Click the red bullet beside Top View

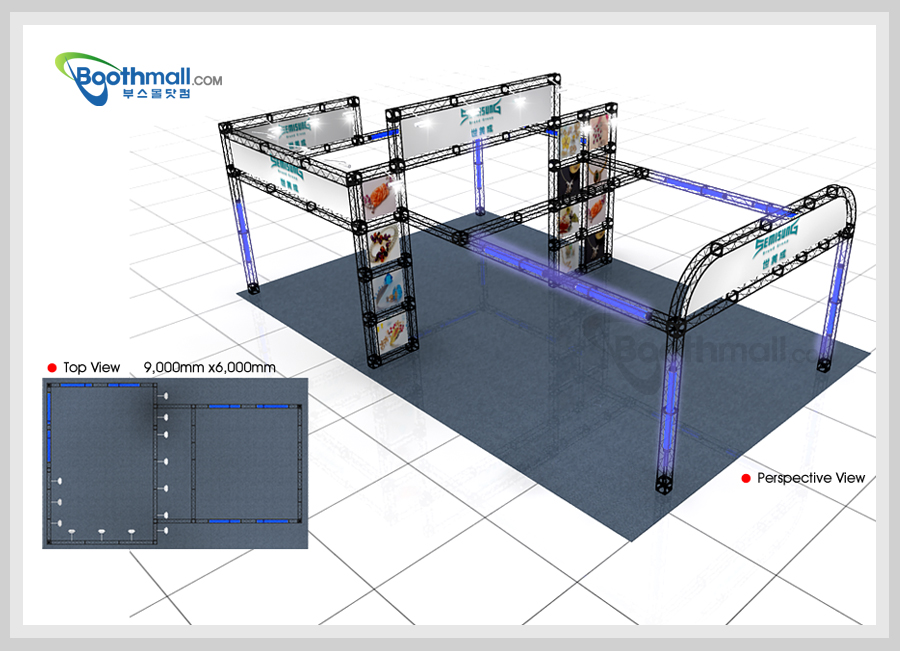point(51,367)
